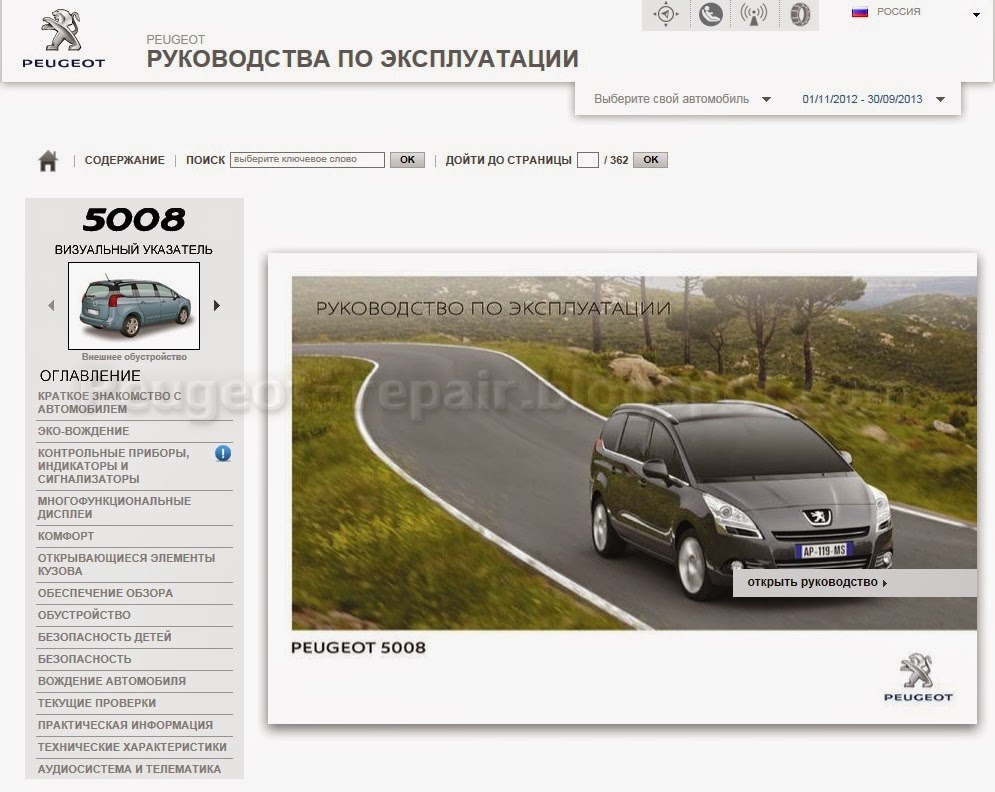The height and width of the screenshot is (792, 995).
Task: Click the Peugeot 5008 cover image
Action: point(634,453)
